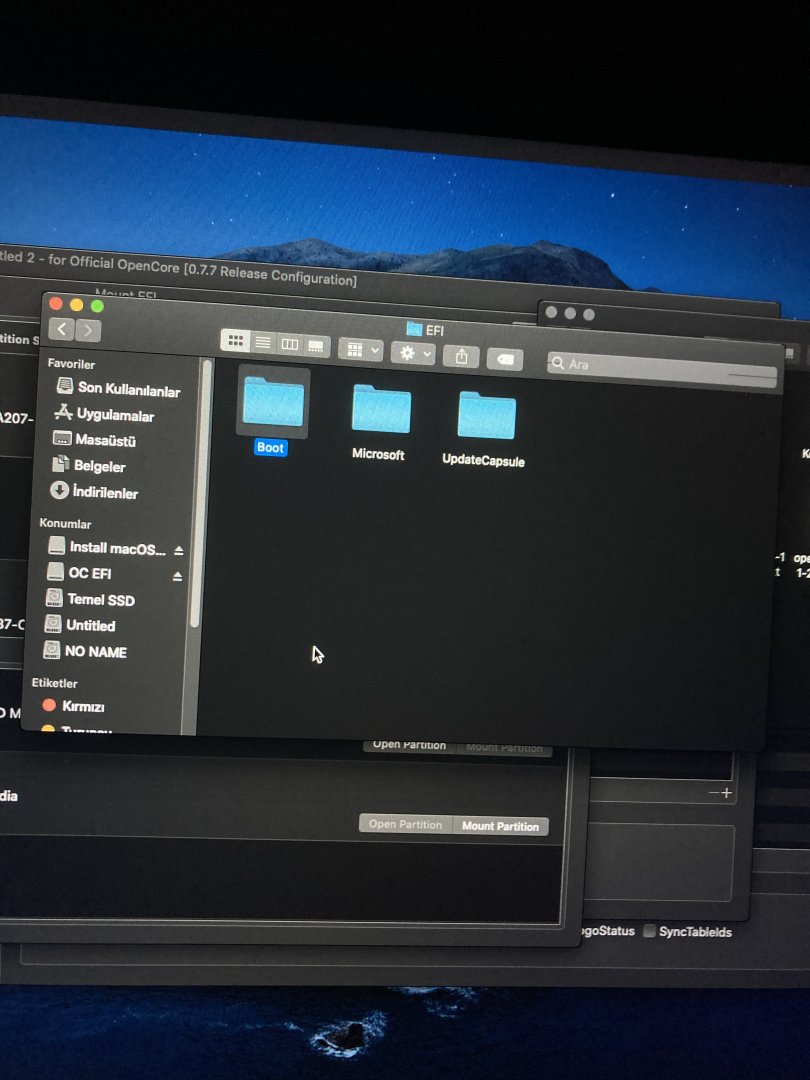The image size is (810, 1080).
Task: Zoom the Finder window
Action: 97,306
